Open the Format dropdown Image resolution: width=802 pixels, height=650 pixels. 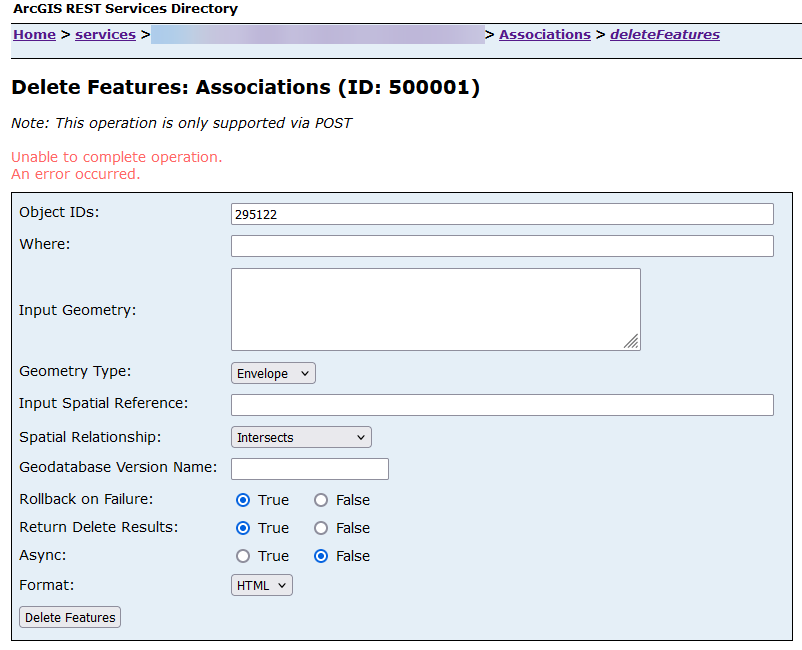point(262,585)
